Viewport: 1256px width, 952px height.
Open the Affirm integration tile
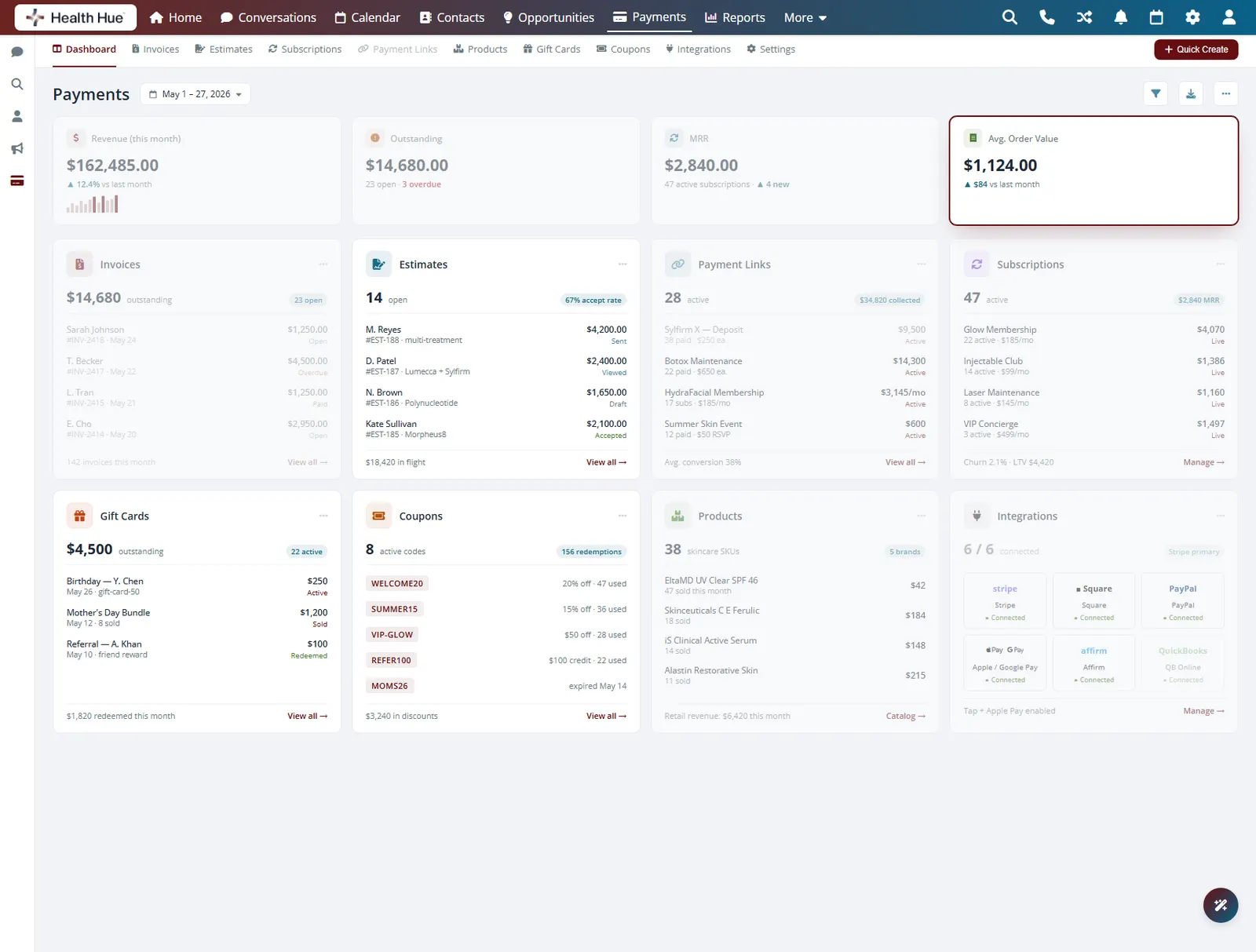(x=1094, y=663)
